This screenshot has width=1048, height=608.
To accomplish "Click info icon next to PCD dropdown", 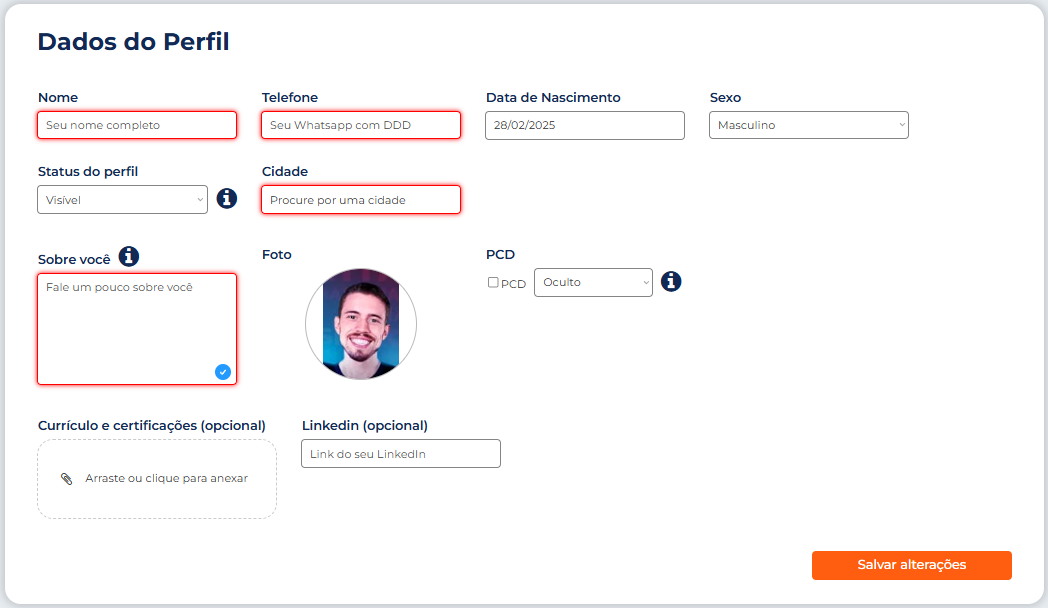I will pyautogui.click(x=671, y=281).
